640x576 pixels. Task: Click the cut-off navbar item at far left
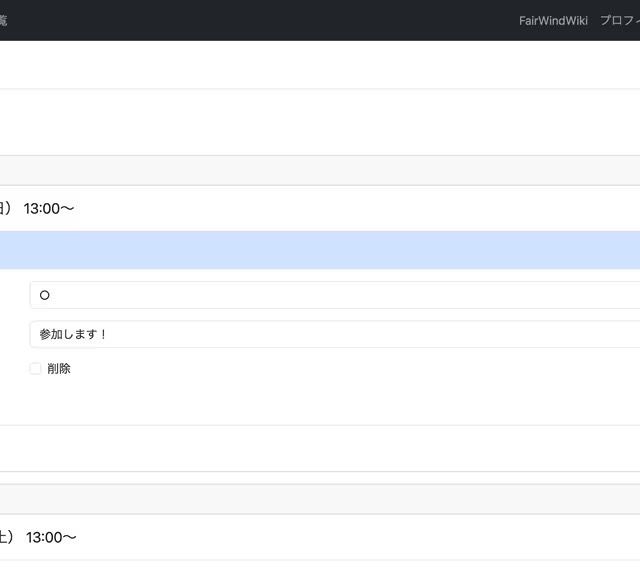coord(3,20)
